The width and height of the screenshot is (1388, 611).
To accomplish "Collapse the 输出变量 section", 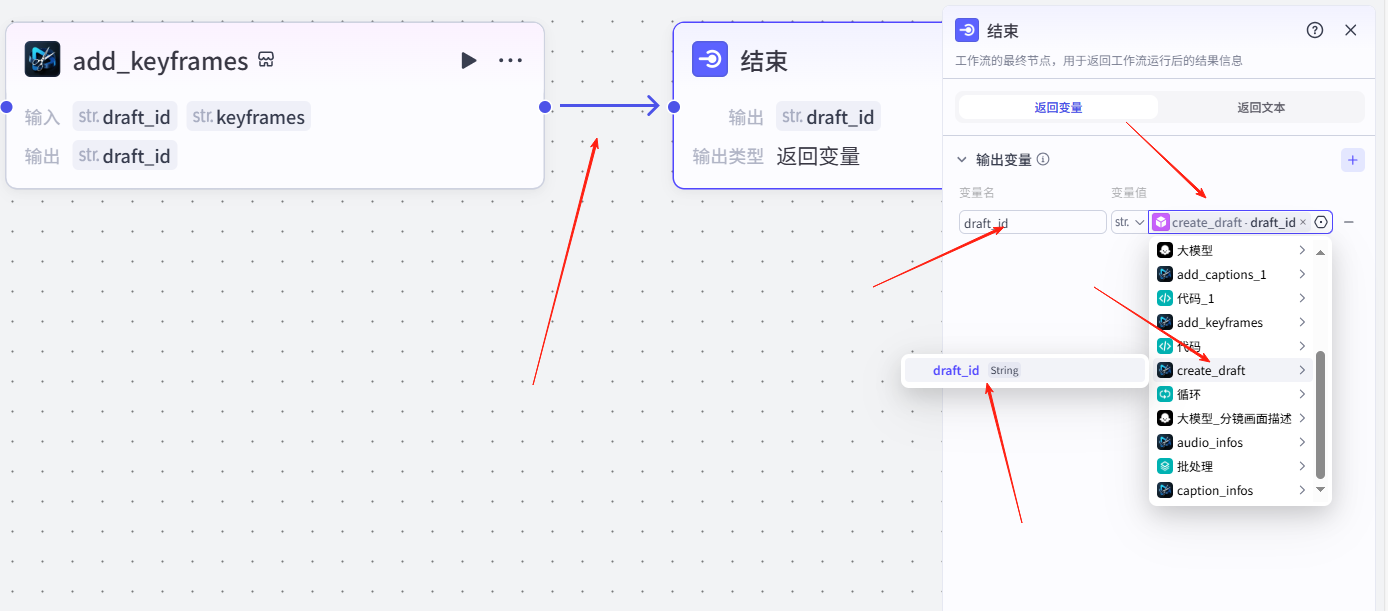I will coord(962,159).
